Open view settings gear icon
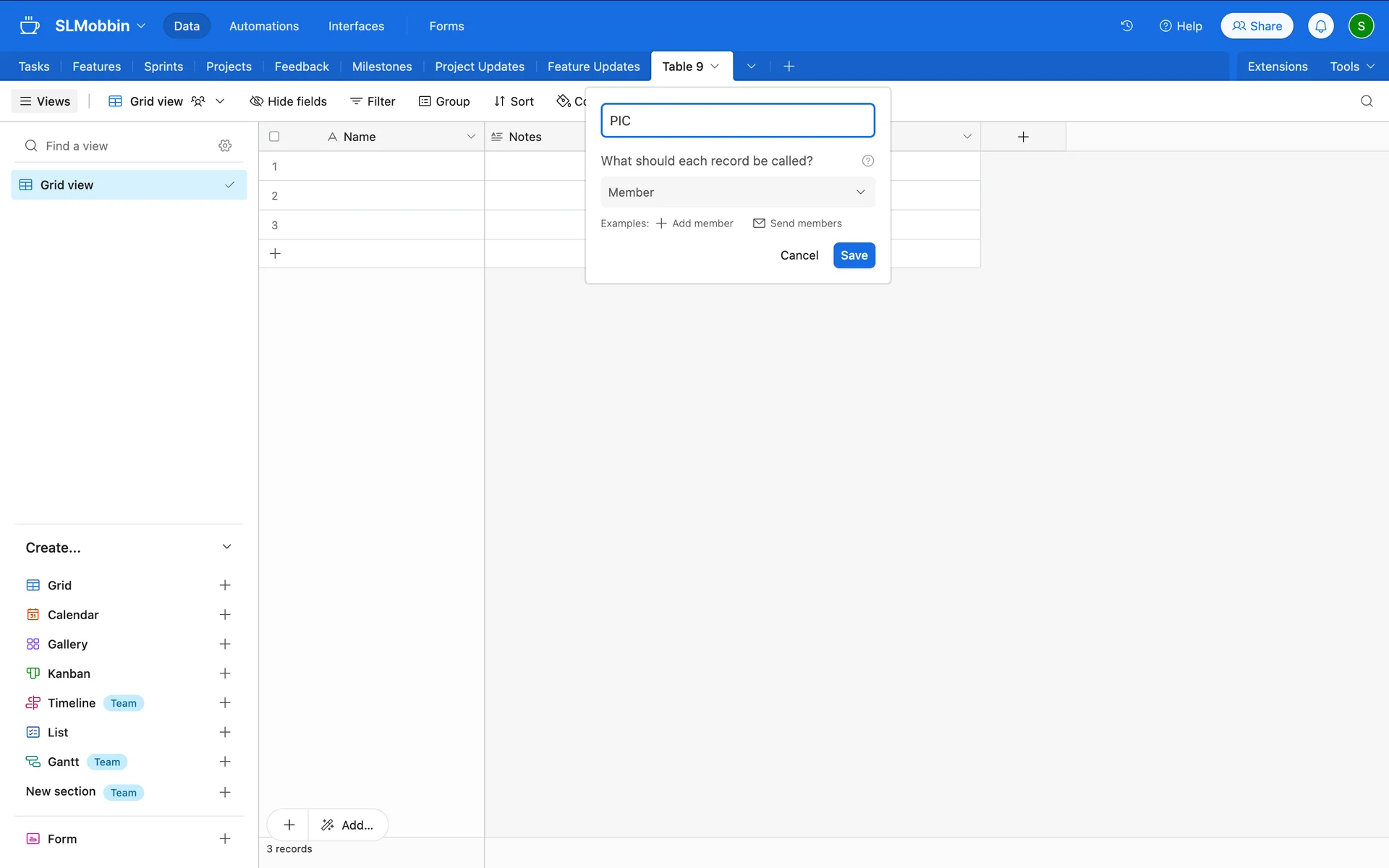The width and height of the screenshot is (1389, 868). [225, 146]
